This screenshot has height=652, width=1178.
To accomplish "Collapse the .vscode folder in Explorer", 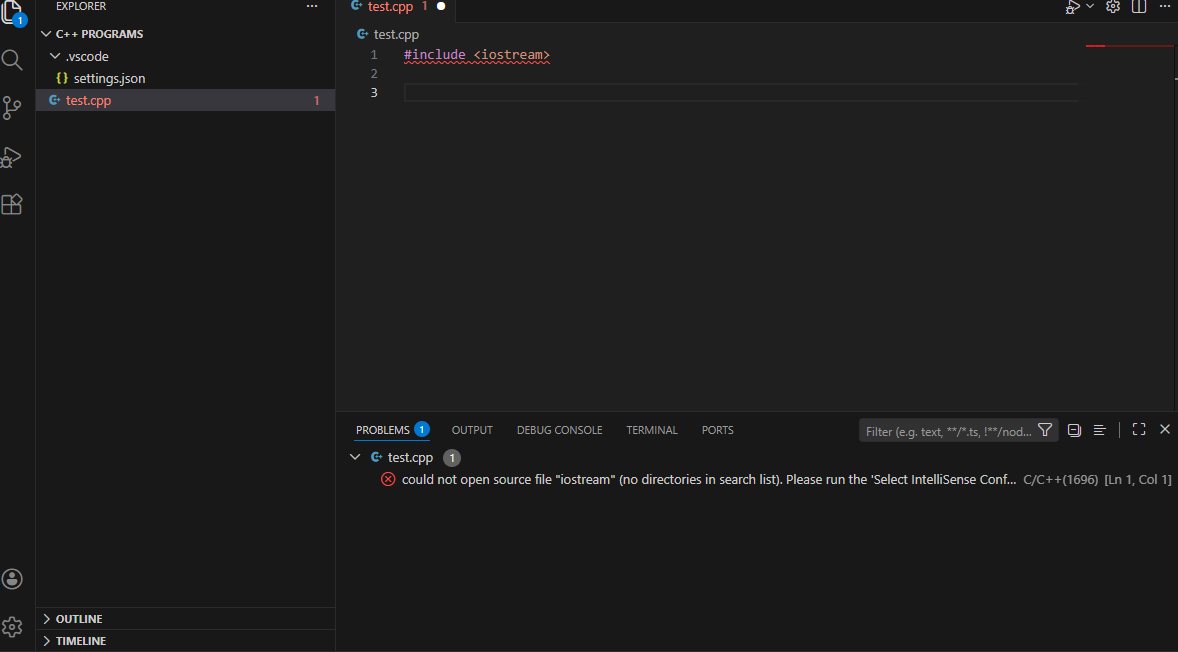I will click(x=56, y=56).
